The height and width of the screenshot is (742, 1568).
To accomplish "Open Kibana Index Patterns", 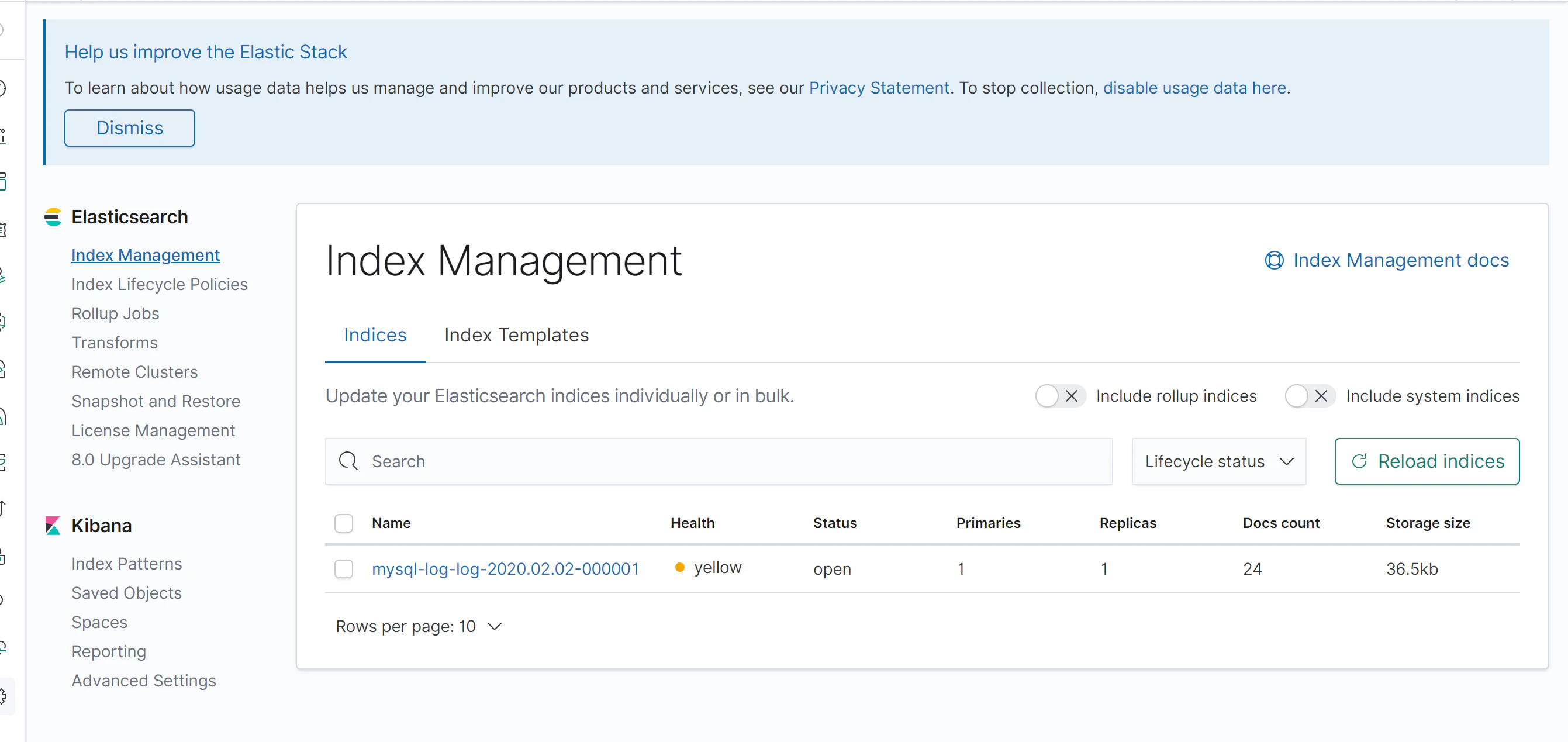I will click(x=127, y=564).
